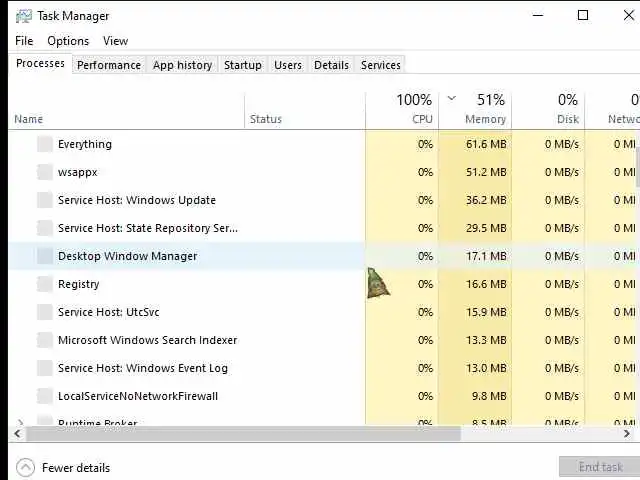Sort processes by Name column
This screenshot has width=640, height=480.
pos(127,110)
